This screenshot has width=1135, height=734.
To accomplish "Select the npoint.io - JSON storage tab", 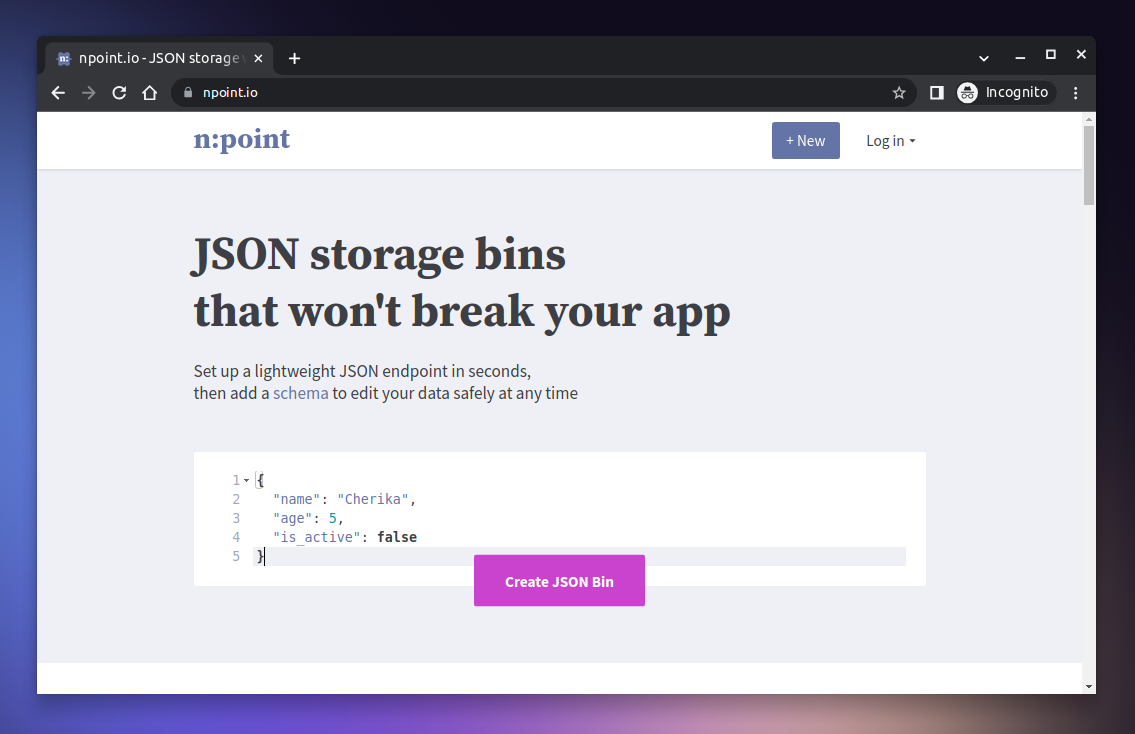I will 159,58.
